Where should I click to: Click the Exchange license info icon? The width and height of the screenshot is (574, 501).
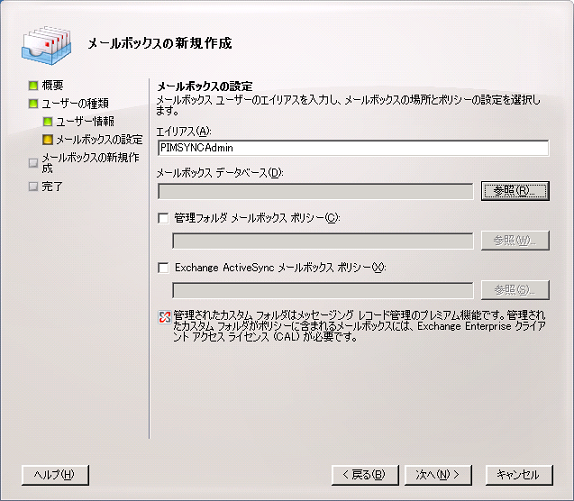point(164,317)
